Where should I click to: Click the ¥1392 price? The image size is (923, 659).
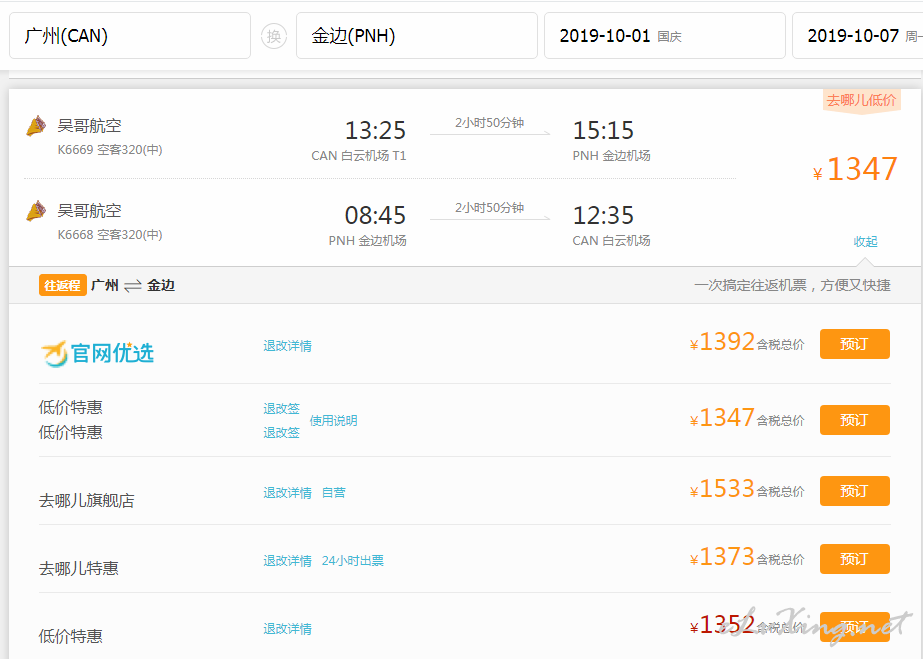722,342
